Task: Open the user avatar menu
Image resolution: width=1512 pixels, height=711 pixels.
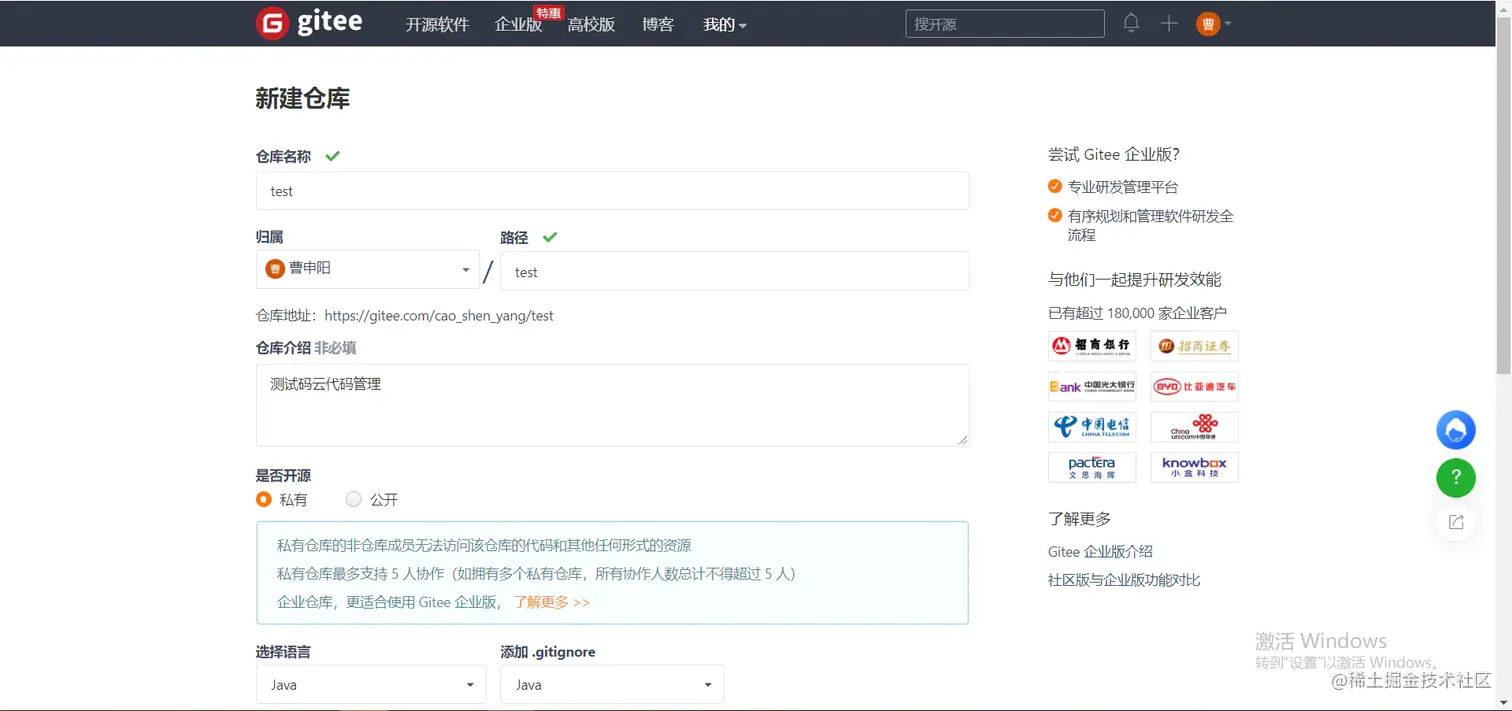Action: pos(1208,24)
